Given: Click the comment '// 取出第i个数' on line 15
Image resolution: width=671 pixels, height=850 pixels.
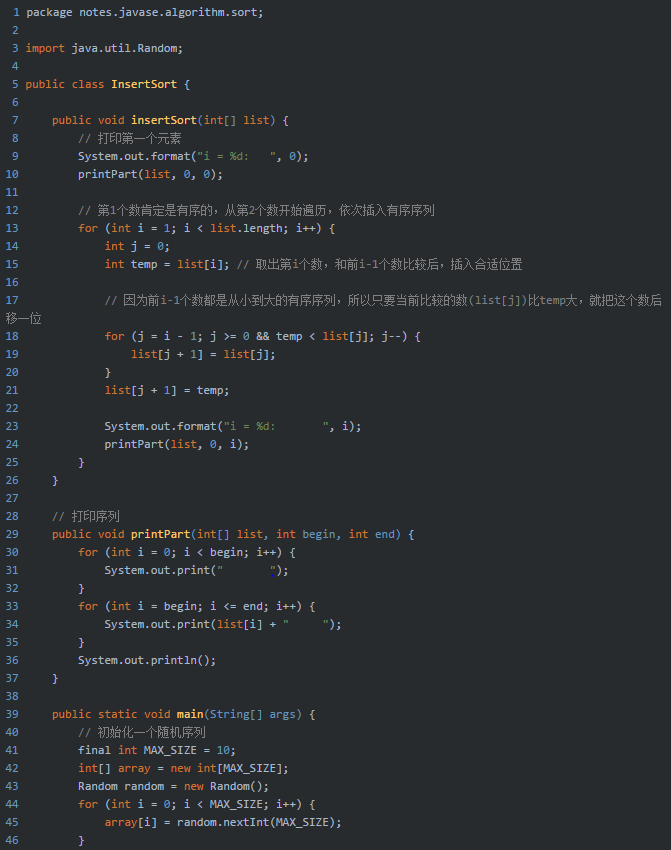Looking at the screenshot, I should click(x=379, y=264).
